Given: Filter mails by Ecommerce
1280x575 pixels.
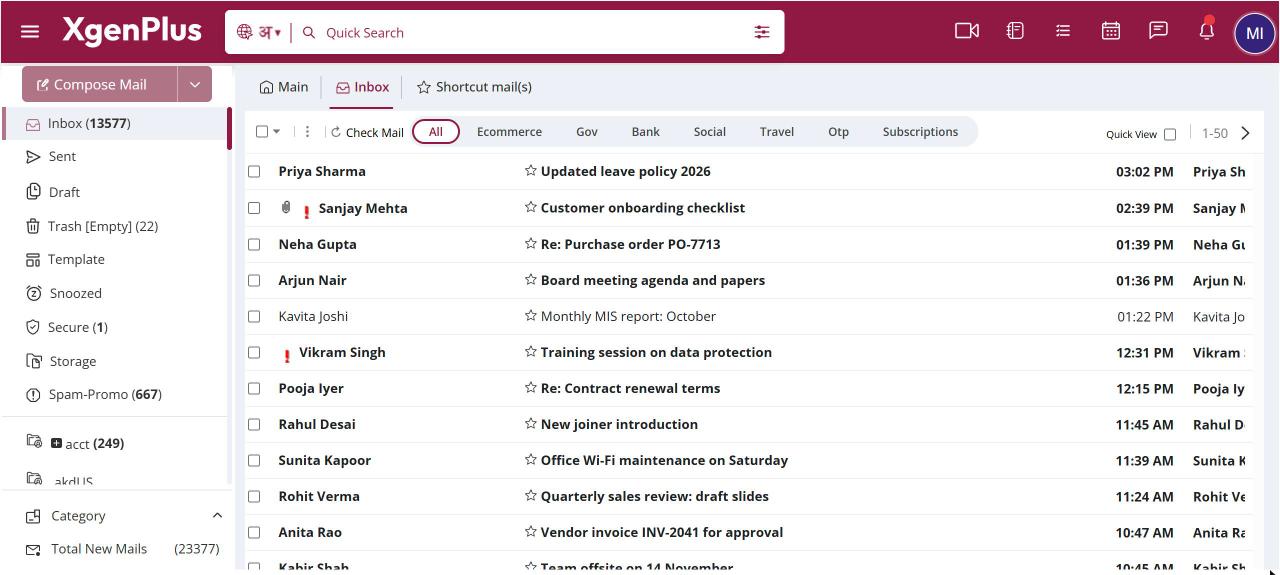Looking at the screenshot, I should pos(509,131).
